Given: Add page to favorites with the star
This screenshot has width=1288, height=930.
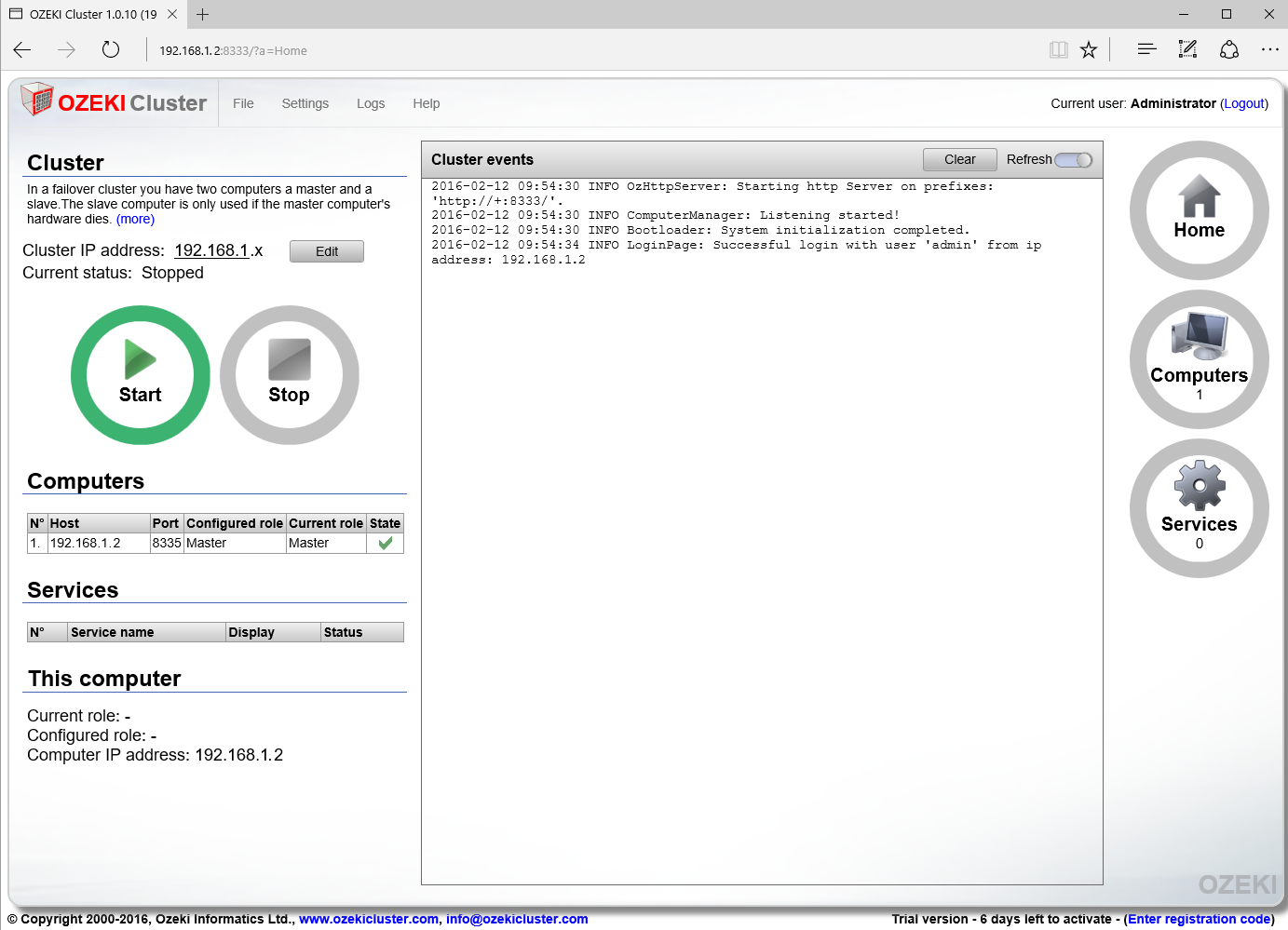Looking at the screenshot, I should pyautogui.click(x=1089, y=50).
